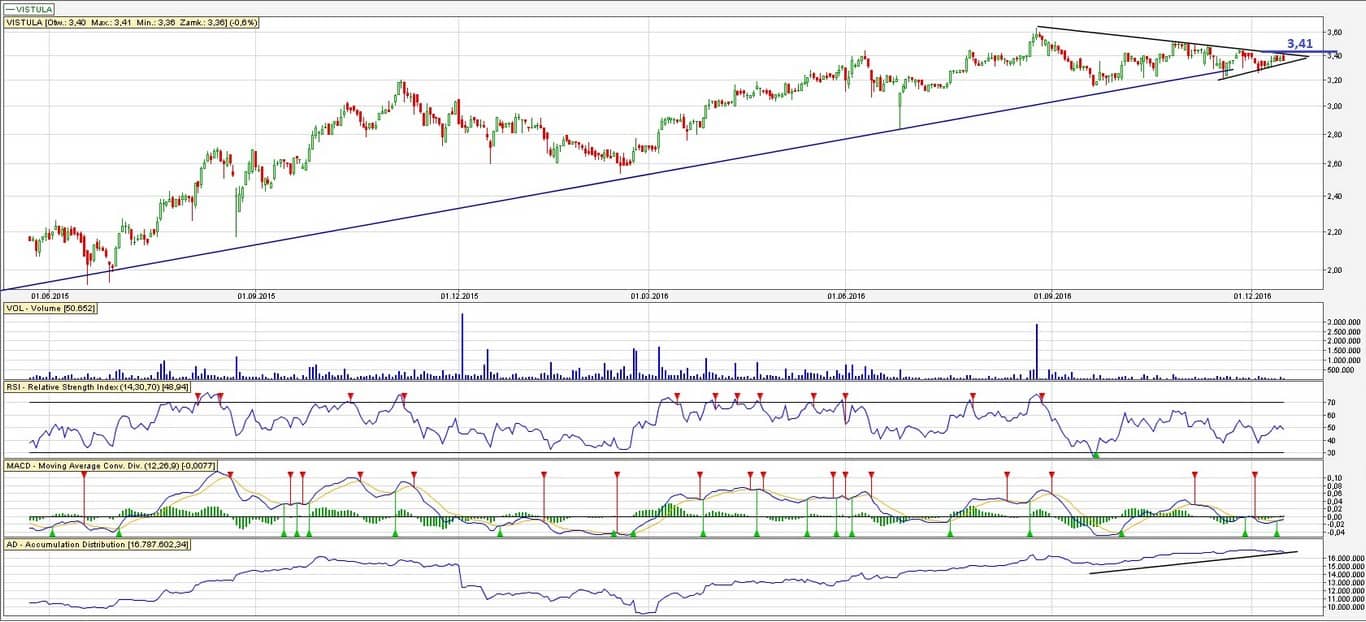Click the blue 3,41 price annotation
This screenshot has width=1366, height=622.
coord(1299,44)
